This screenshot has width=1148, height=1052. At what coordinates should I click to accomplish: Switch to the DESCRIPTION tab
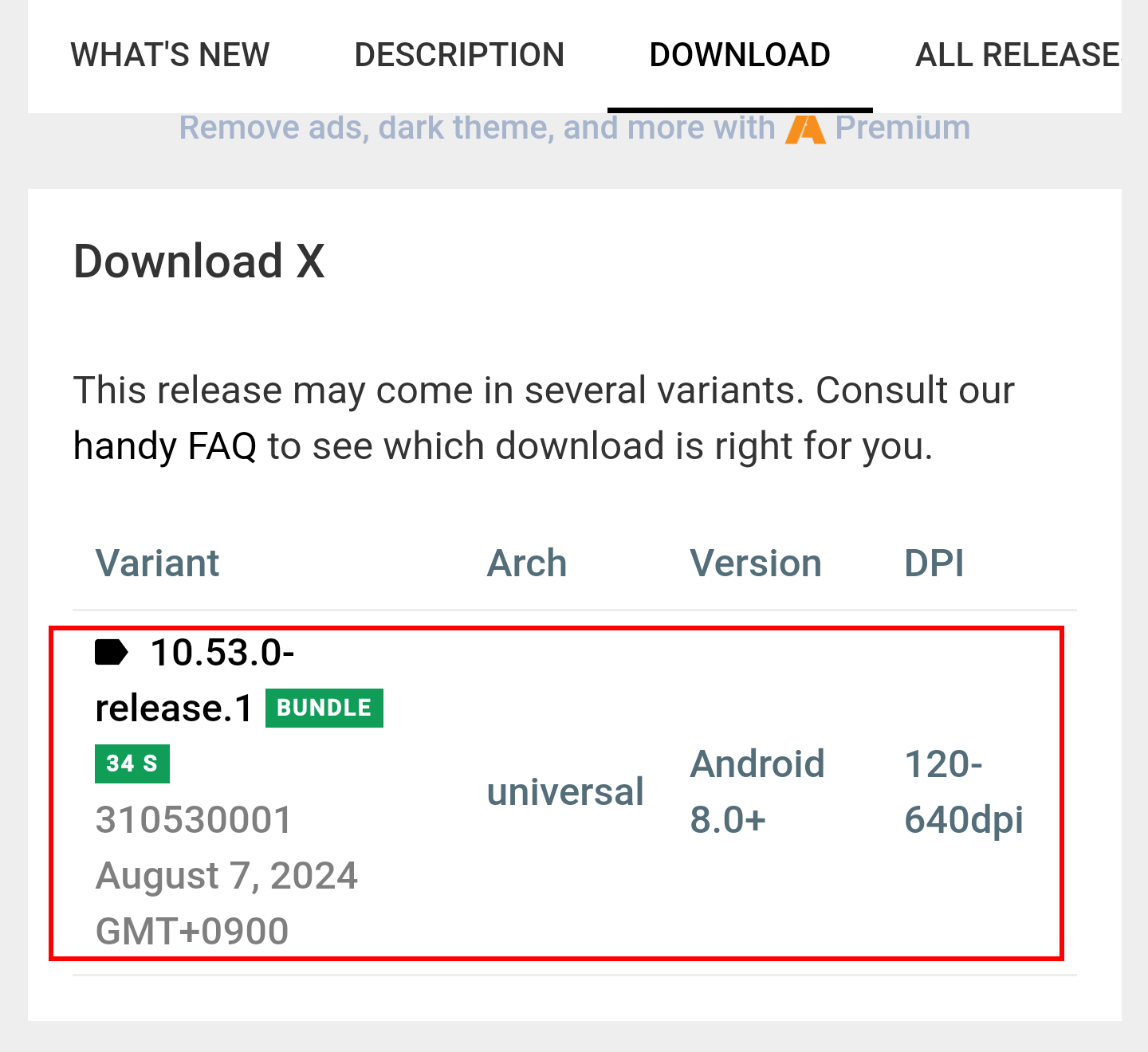click(x=459, y=54)
